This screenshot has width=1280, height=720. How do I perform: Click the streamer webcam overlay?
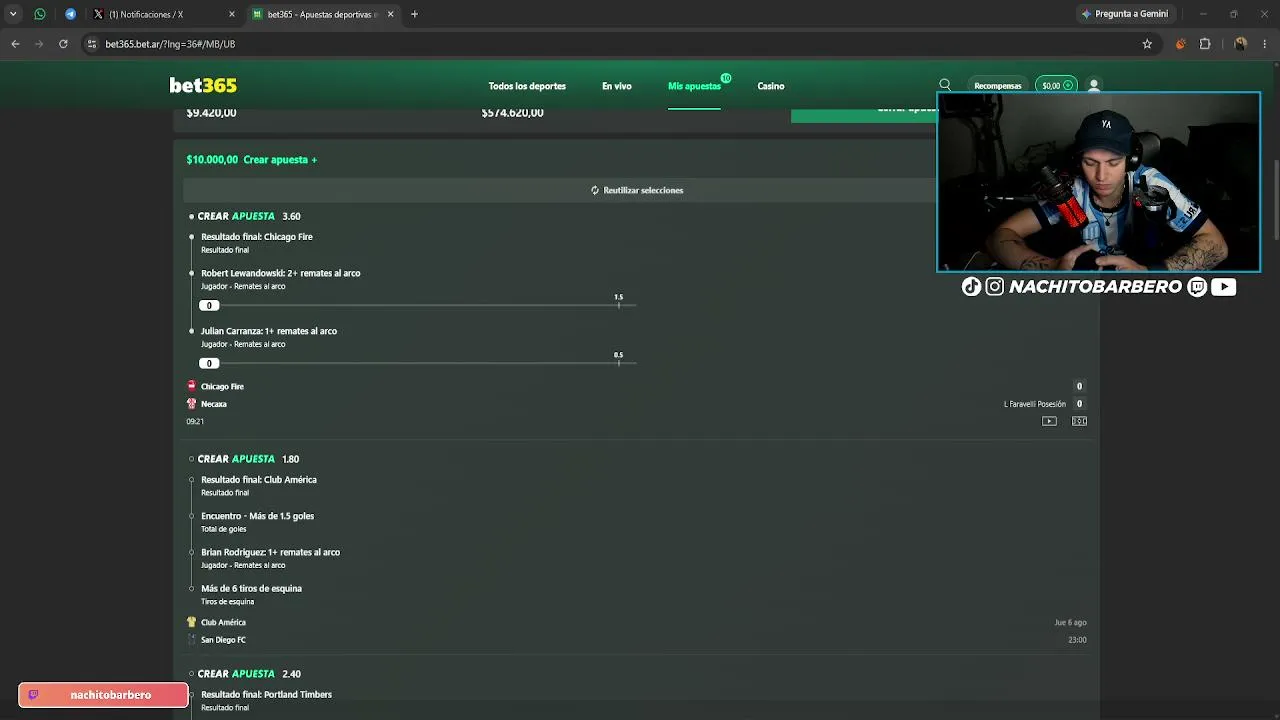click(x=1098, y=182)
